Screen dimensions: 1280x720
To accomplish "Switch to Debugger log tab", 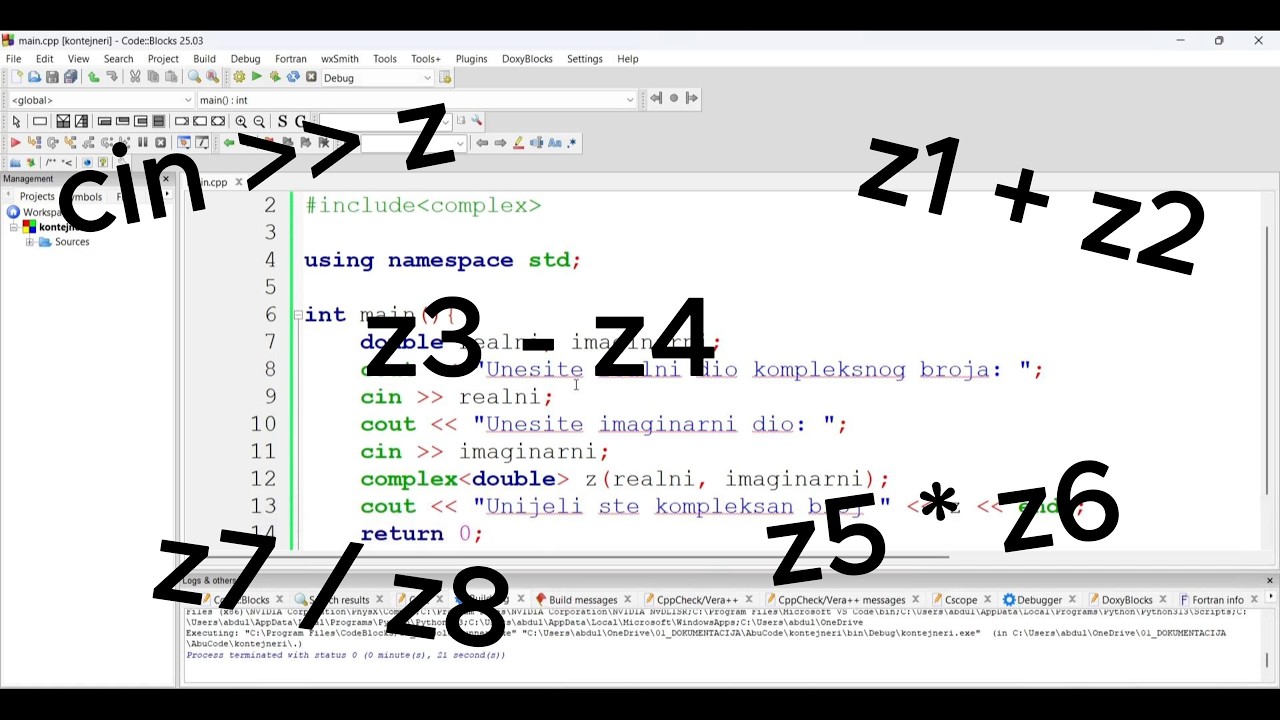I will click(x=1039, y=600).
